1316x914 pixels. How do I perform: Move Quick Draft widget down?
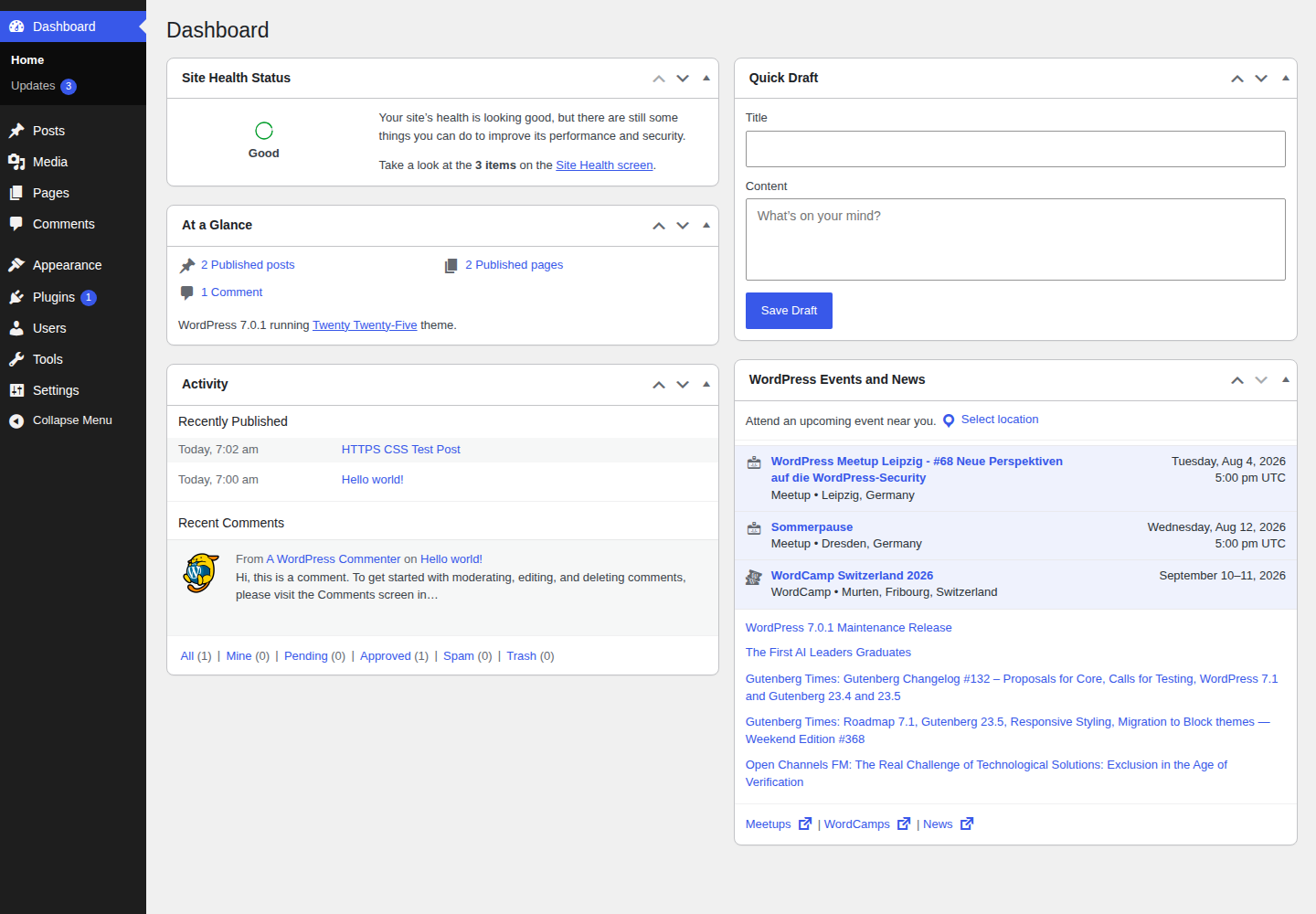click(1261, 79)
